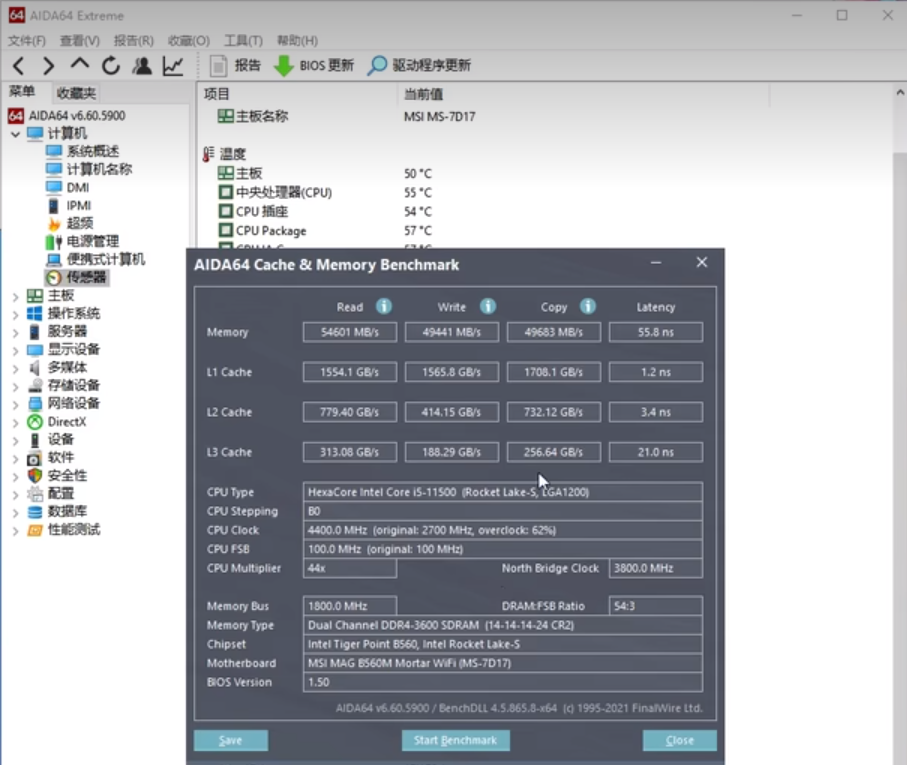Click the info icon next to Read

pyautogui.click(x=383, y=307)
